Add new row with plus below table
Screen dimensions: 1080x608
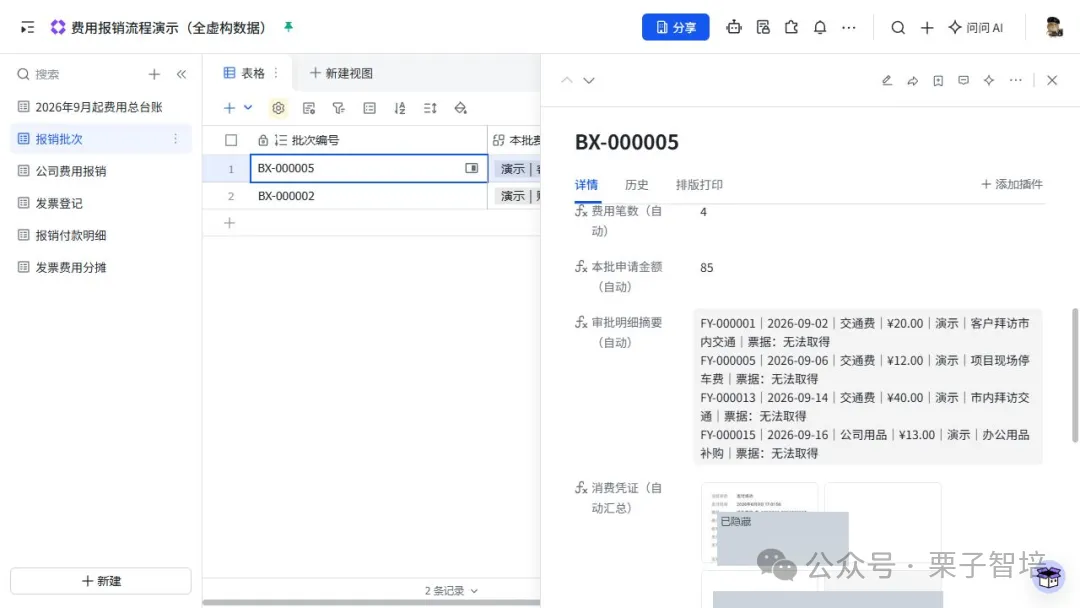tap(229, 223)
